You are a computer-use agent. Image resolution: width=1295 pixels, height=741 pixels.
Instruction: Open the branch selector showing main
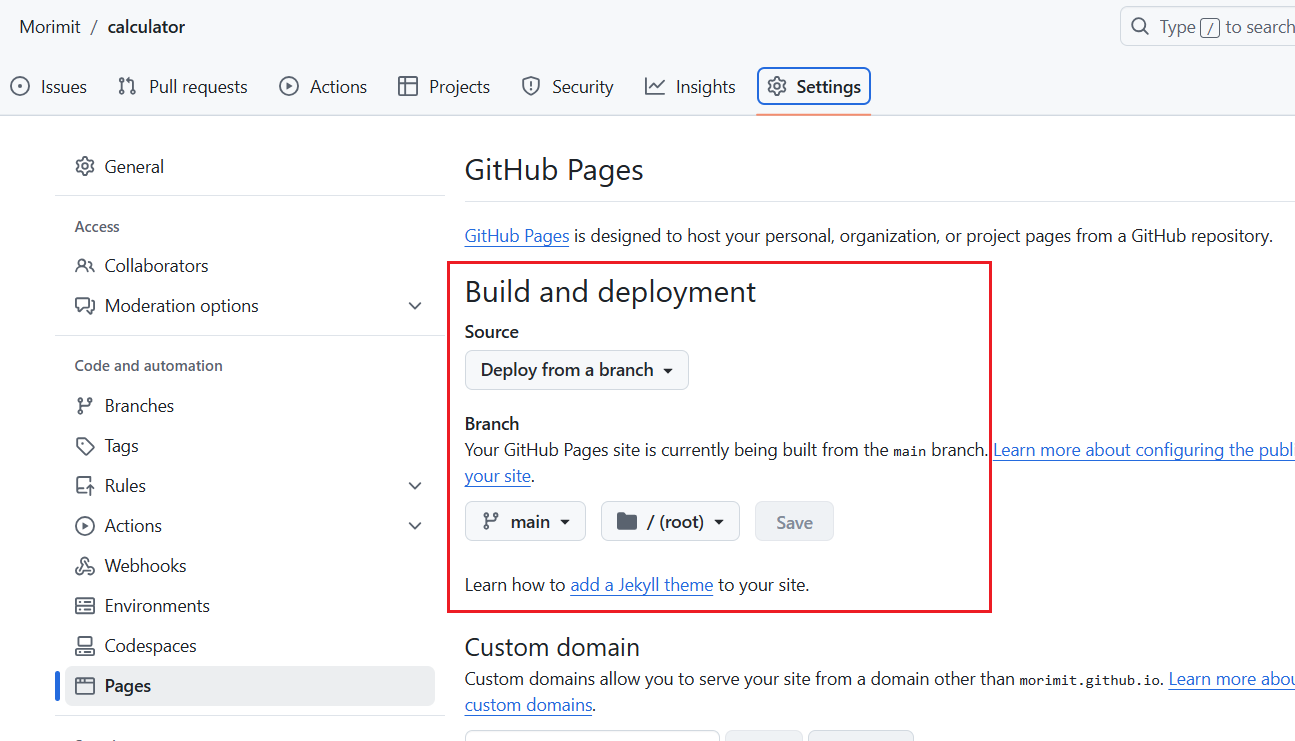[525, 521]
